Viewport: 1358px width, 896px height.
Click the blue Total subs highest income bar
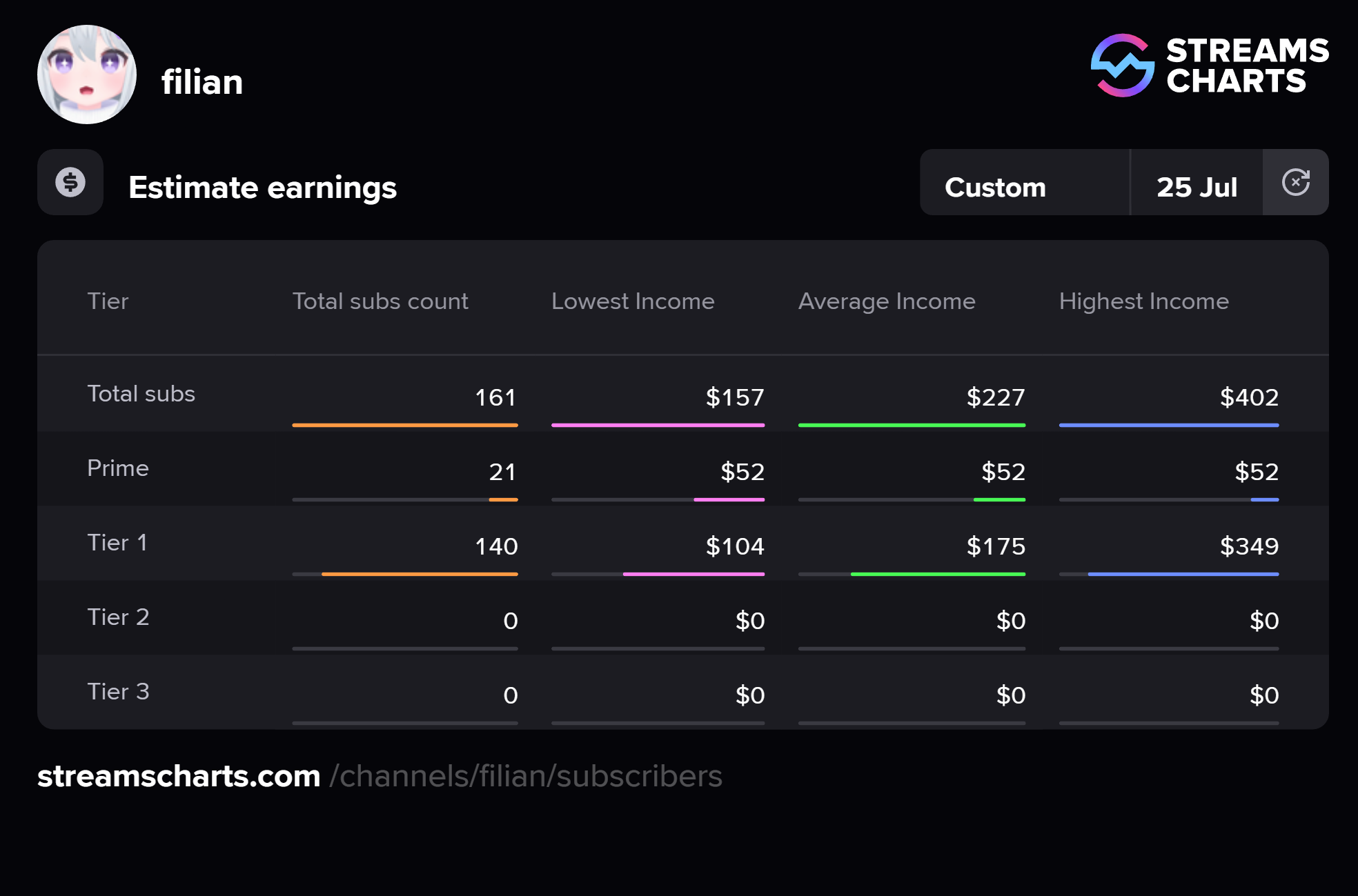[1168, 425]
